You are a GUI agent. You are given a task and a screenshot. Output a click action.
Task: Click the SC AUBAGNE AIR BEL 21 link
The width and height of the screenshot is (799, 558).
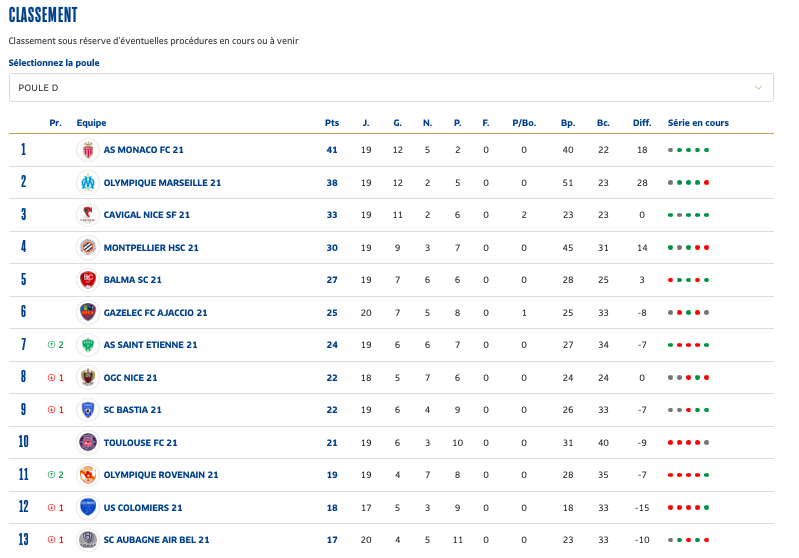tap(156, 540)
